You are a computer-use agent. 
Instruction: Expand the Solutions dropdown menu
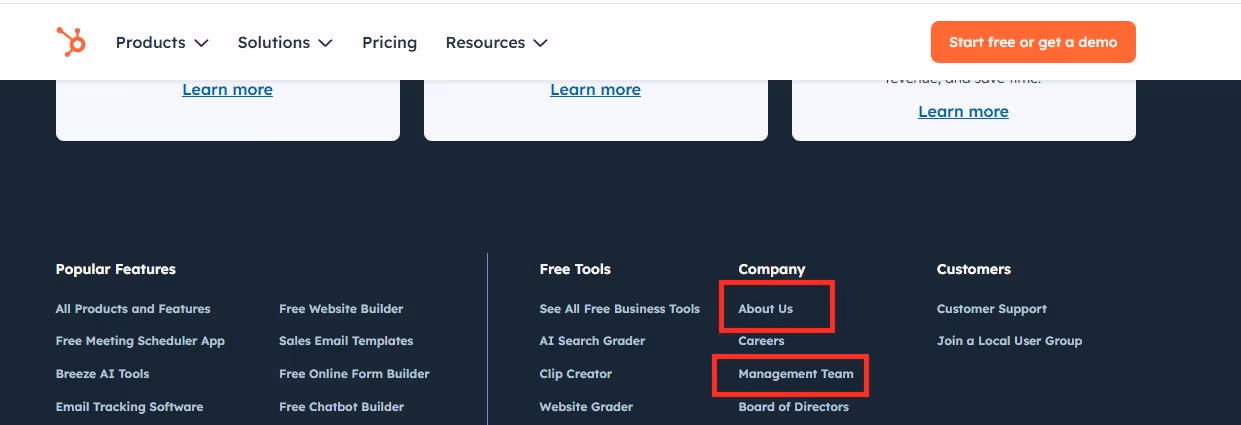285,42
